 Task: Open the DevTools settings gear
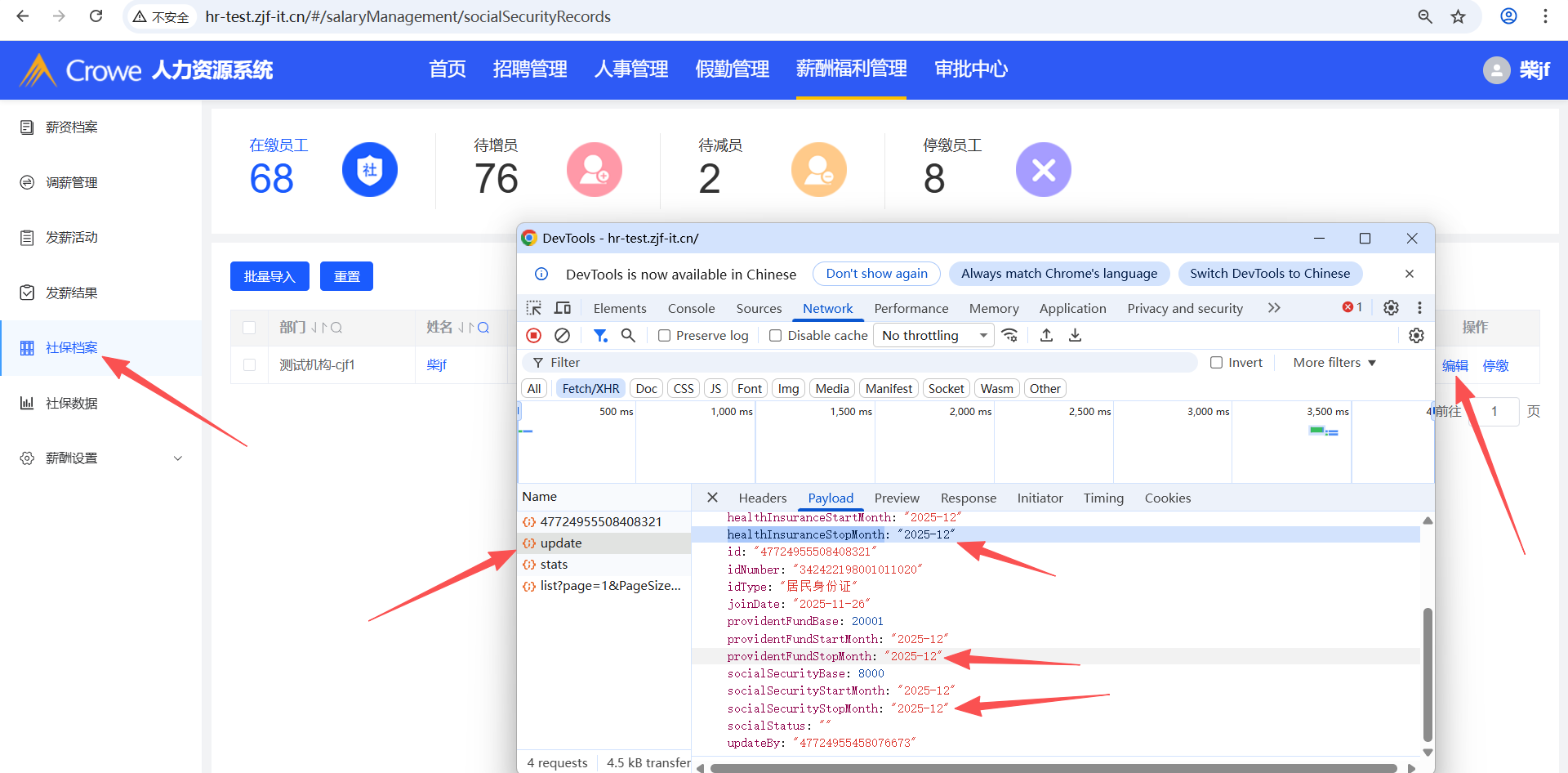click(x=1391, y=308)
